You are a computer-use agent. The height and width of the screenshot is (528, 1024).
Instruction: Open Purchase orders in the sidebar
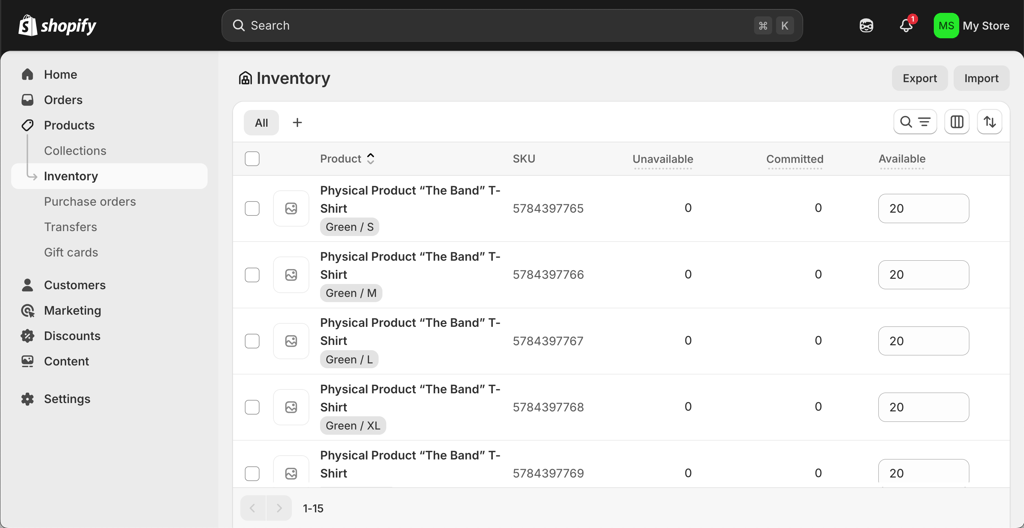pyautogui.click(x=90, y=201)
